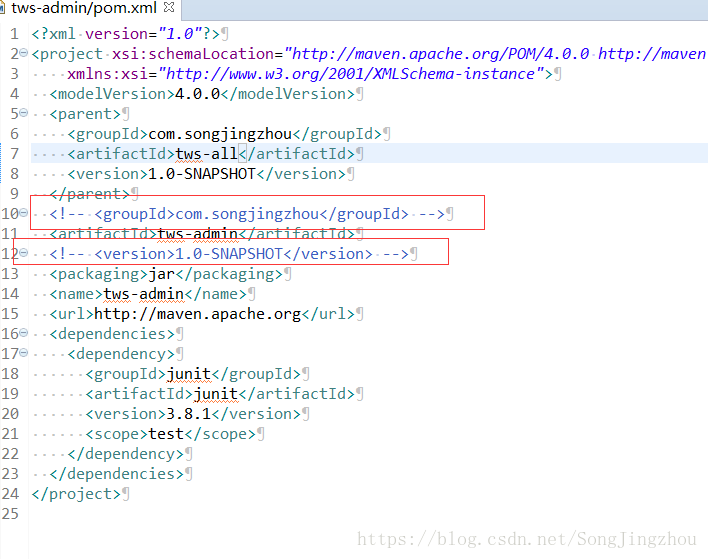Click the commented groupId on line 10
The height and width of the screenshot is (559, 708).
tap(247, 214)
